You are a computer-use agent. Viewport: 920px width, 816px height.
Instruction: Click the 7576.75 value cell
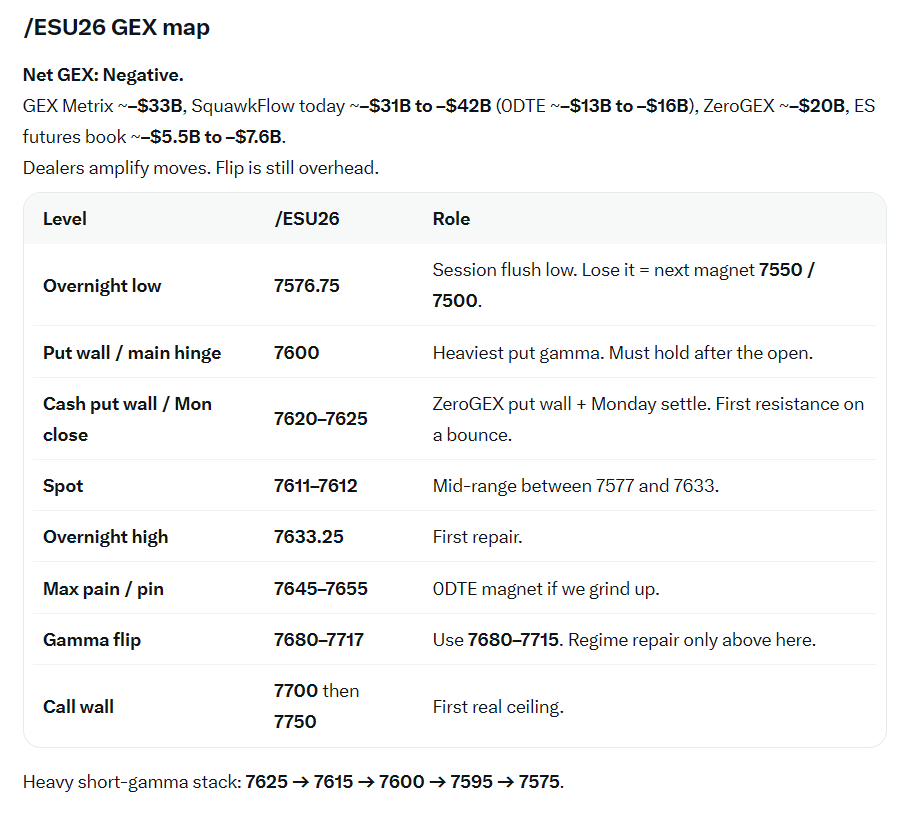(x=306, y=286)
